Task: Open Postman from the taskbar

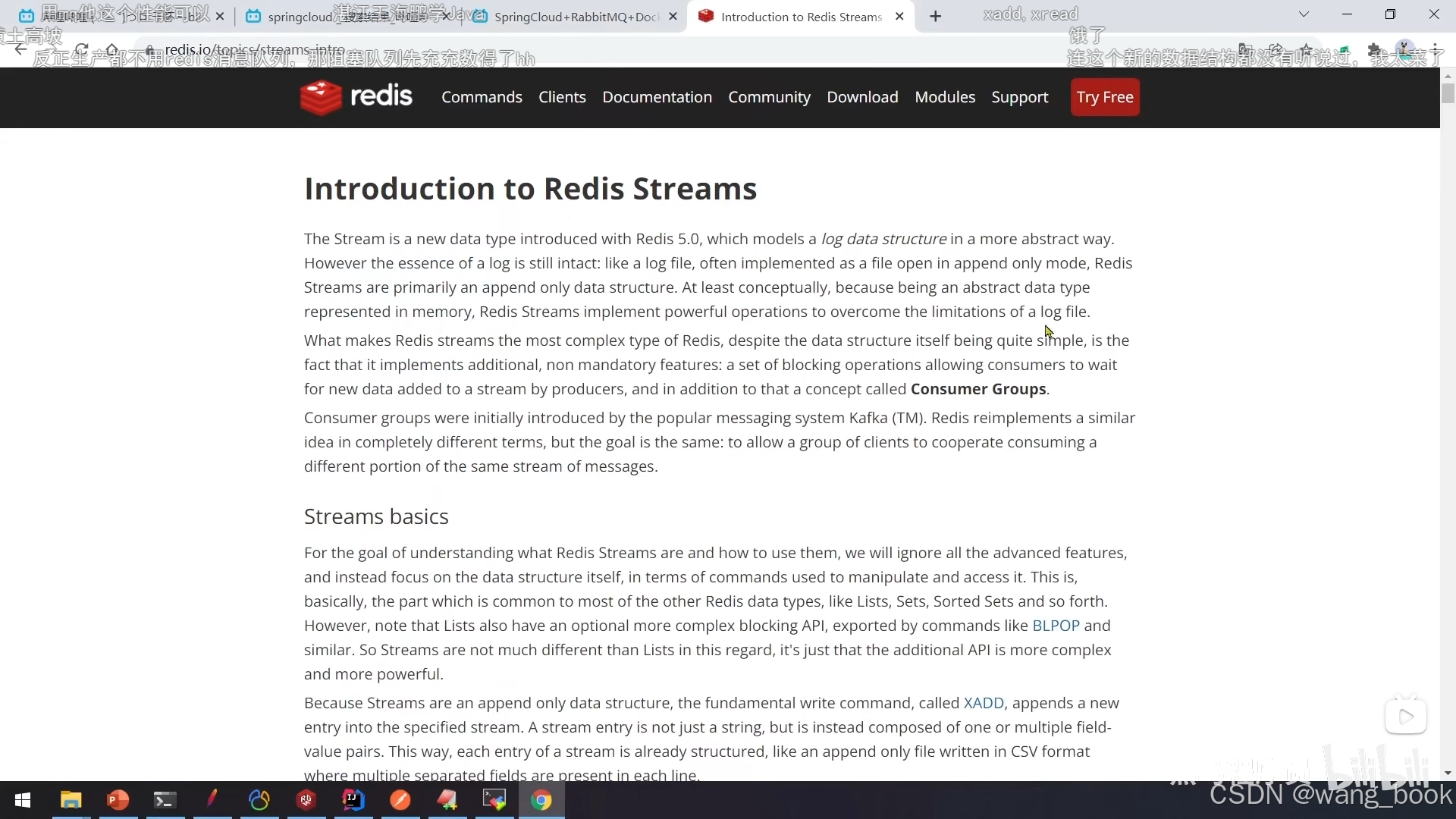Action: [x=400, y=800]
